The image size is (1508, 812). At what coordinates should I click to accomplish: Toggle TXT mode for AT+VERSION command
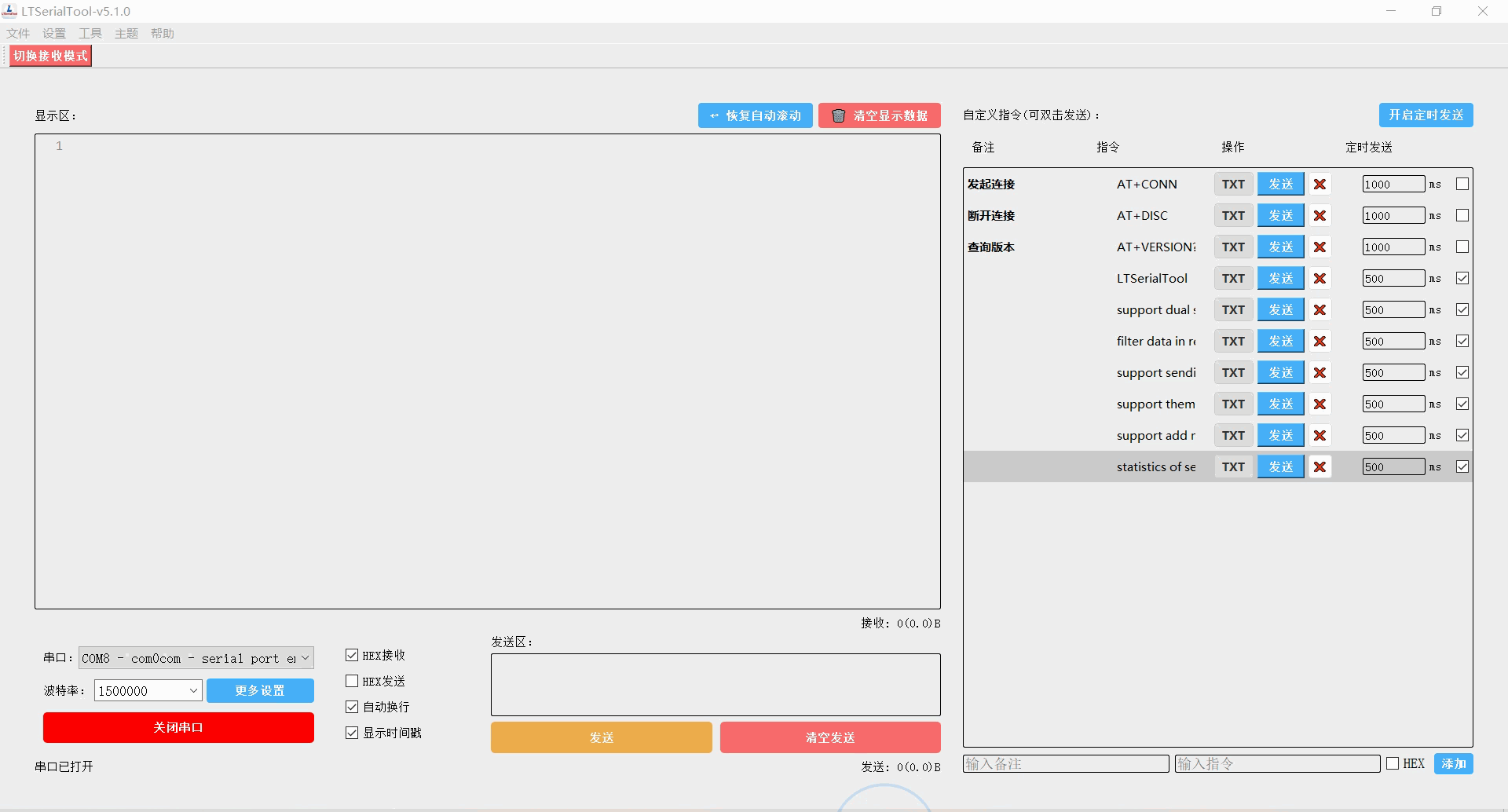pyautogui.click(x=1233, y=247)
